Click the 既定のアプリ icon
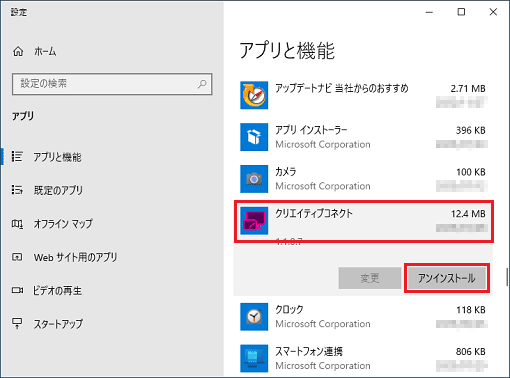 tap(17, 190)
